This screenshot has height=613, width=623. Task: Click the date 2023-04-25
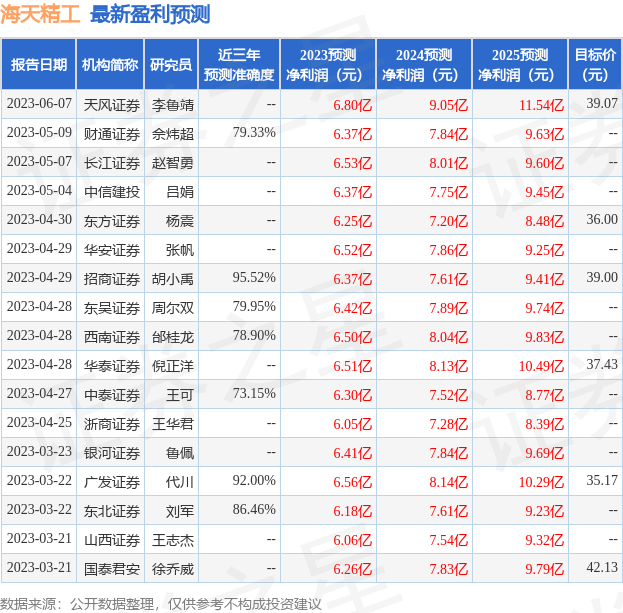(39, 423)
